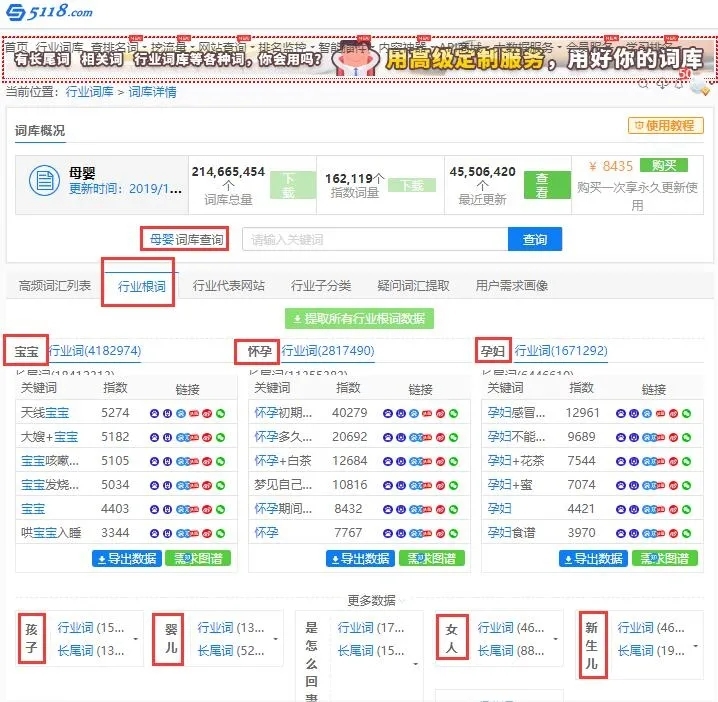Click 使用教程 tutorial button
This screenshot has height=702, width=718.
tap(665, 125)
